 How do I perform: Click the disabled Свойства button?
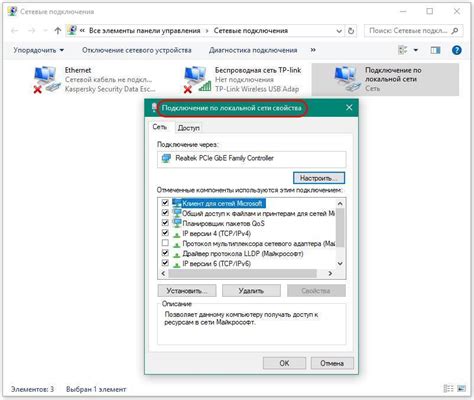coord(316,291)
